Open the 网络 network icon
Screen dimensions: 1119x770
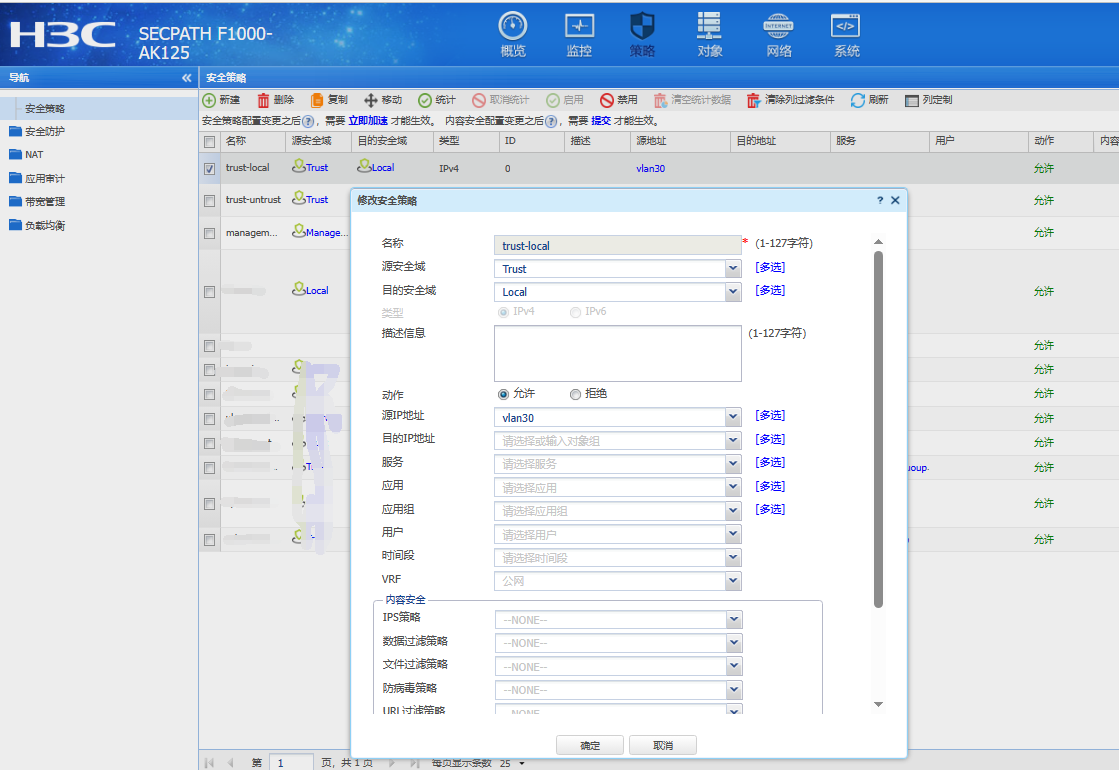778,27
